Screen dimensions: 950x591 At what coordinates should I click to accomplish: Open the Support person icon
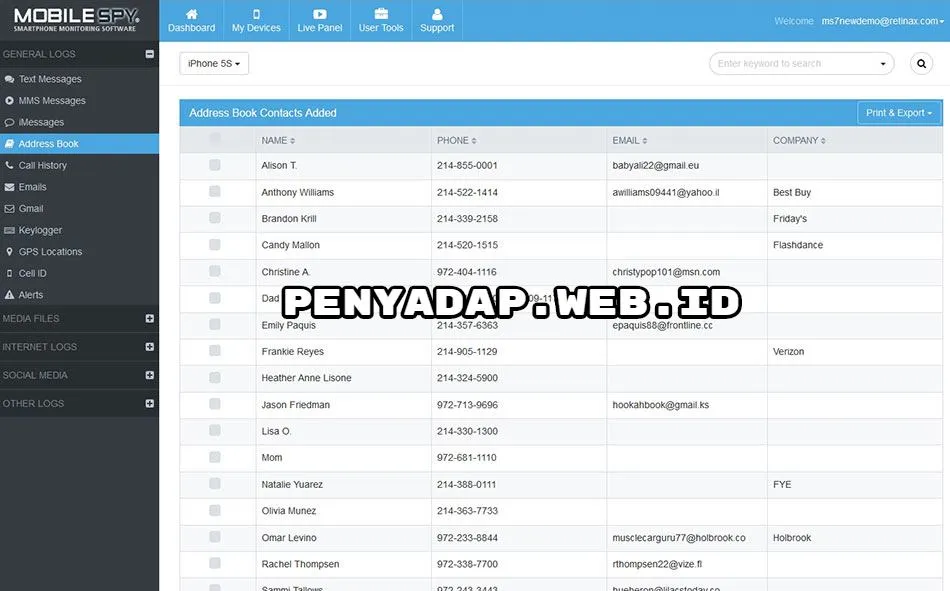[x=437, y=13]
